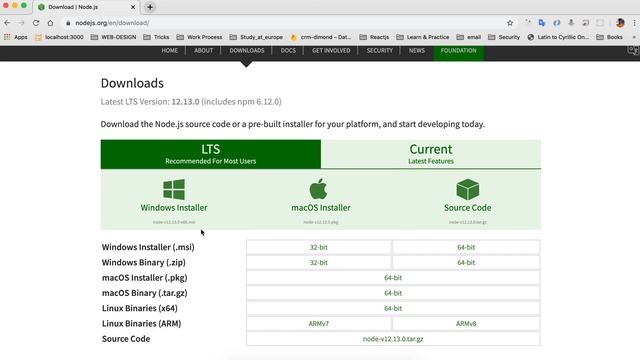The width and height of the screenshot is (640, 360).
Task: Open DOCS in the site navigation
Action: (x=288, y=51)
